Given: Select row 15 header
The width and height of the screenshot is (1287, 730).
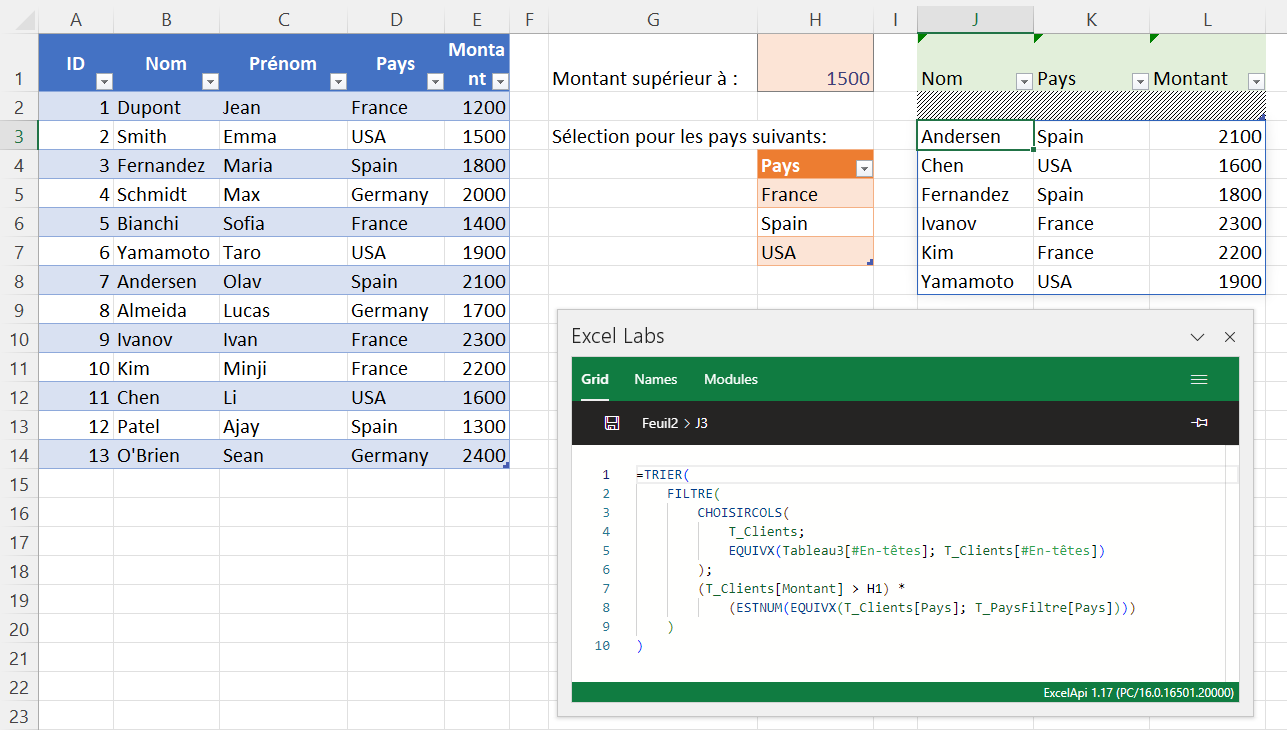Looking at the screenshot, I should (19, 484).
